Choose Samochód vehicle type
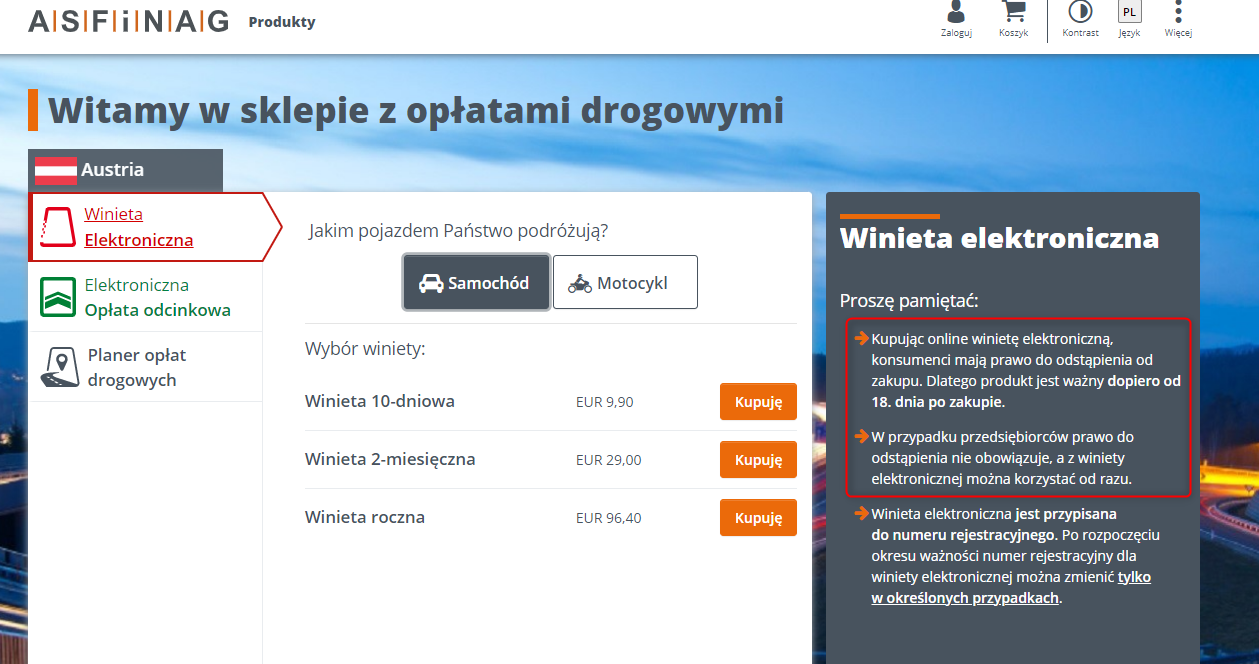The width and height of the screenshot is (1259, 664). click(x=476, y=283)
